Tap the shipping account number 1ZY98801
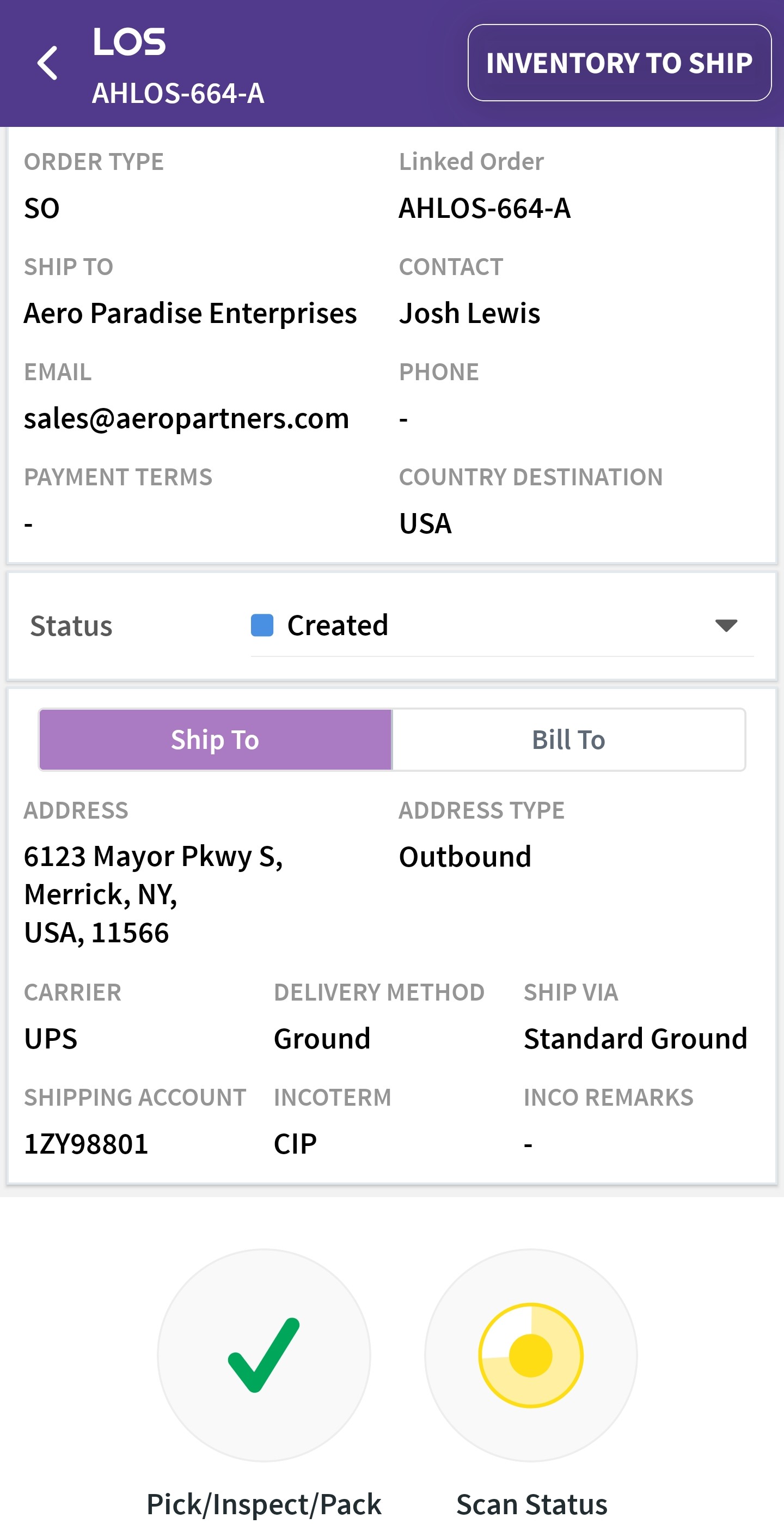The width and height of the screenshot is (784, 1524). [85, 1144]
